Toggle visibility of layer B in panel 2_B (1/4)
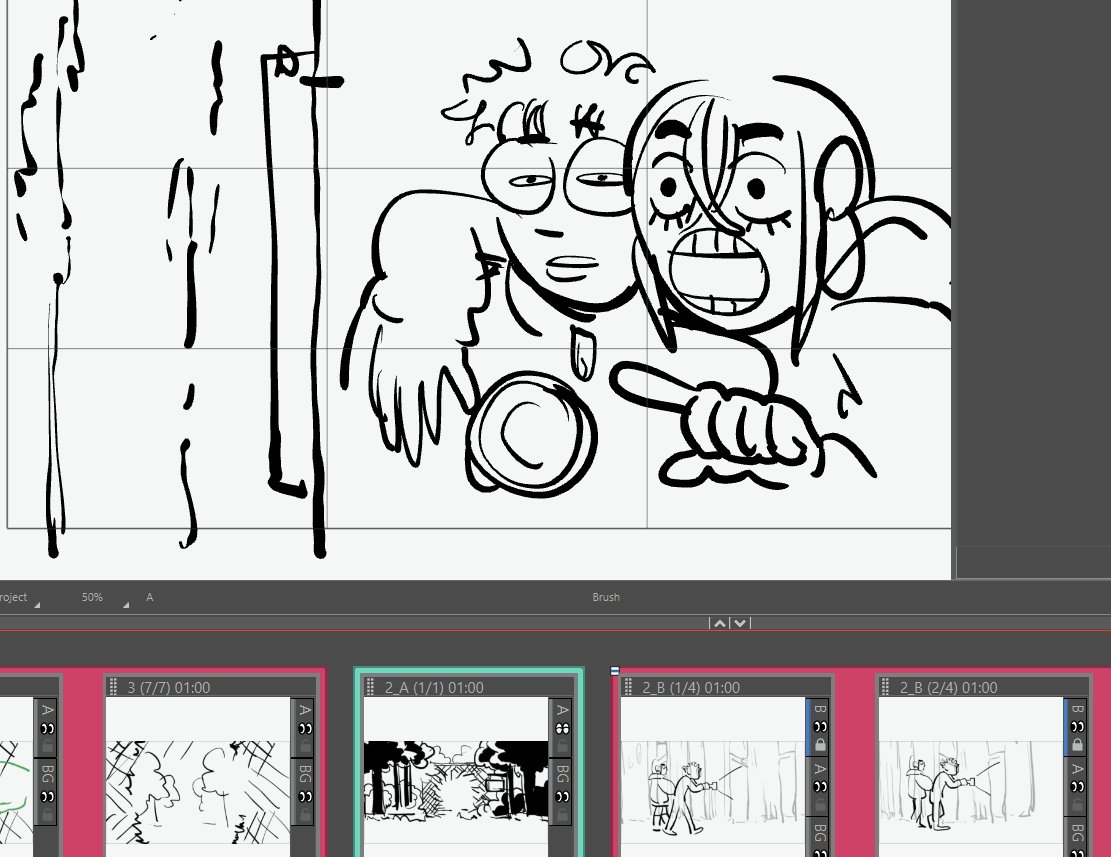This screenshot has height=857, width=1111. click(x=820, y=727)
